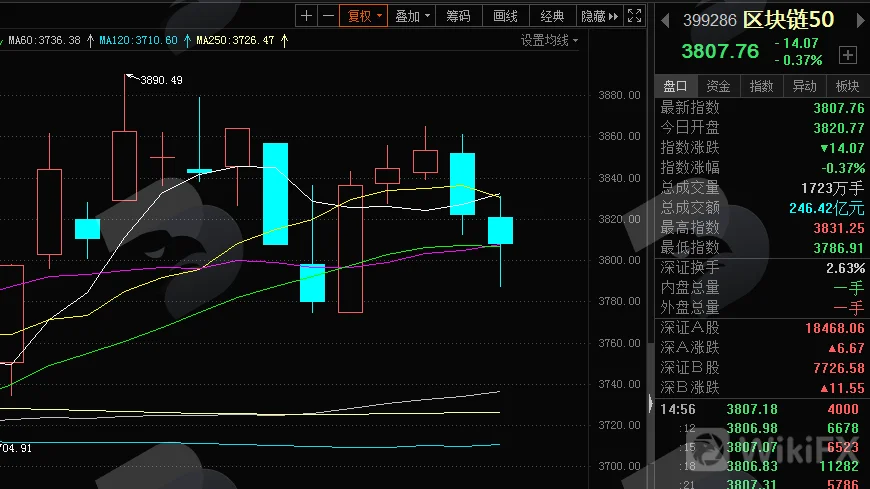The height and width of the screenshot is (489, 870).
Task: Switch to the 资金 tab
Action: point(718,86)
